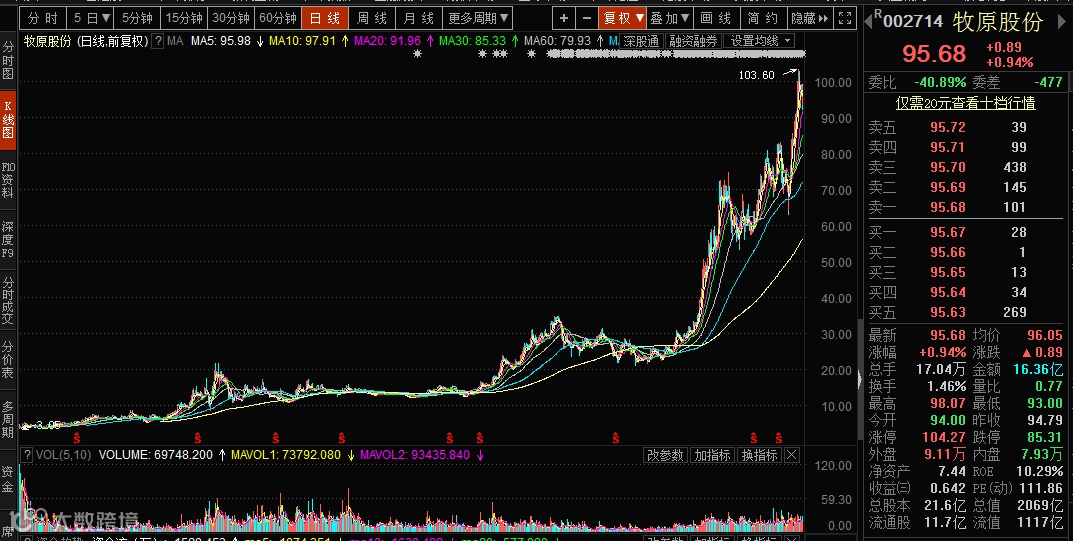This screenshot has width=1073, height=541.
Task: Open 分时图 in the left sidebar
Action: [8, 60]
